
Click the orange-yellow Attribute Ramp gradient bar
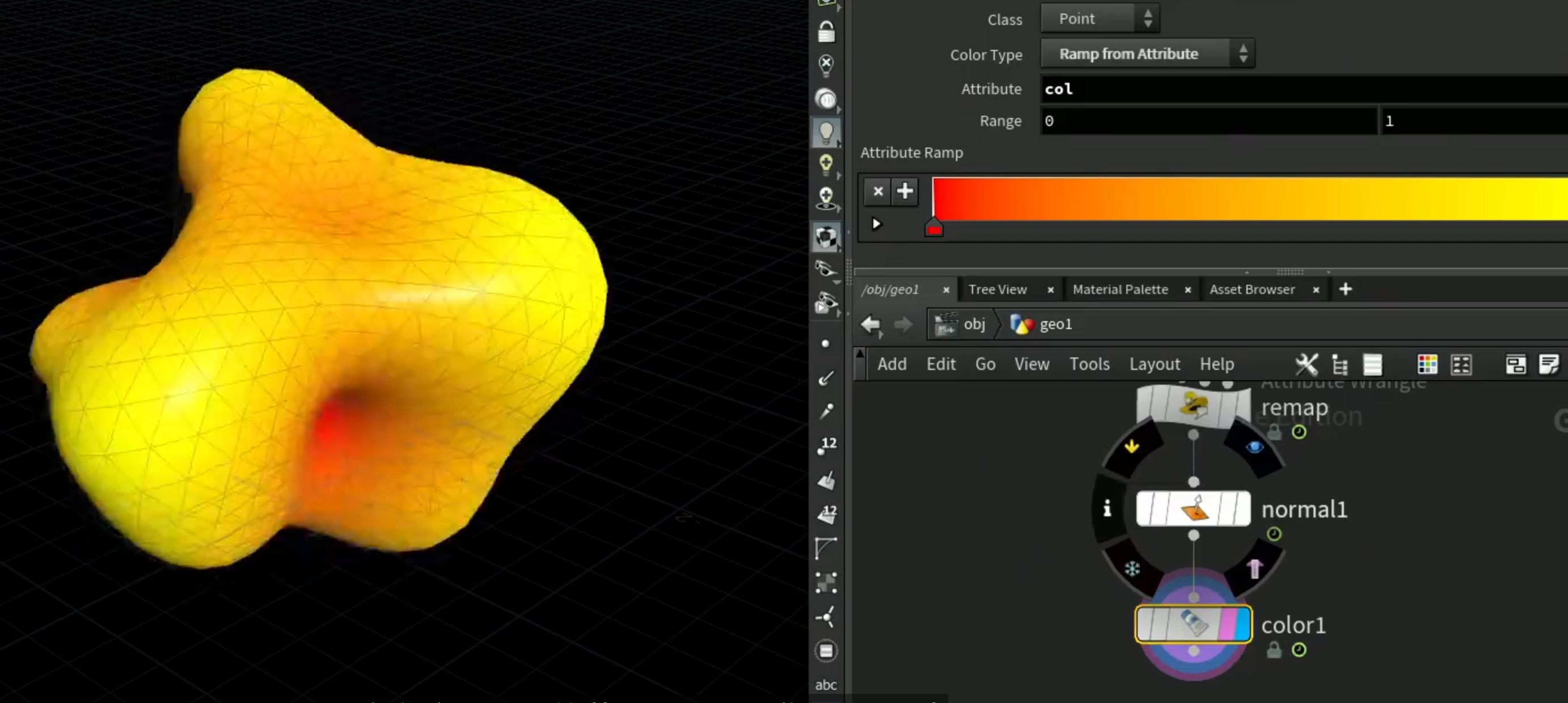click(1250, 199)
